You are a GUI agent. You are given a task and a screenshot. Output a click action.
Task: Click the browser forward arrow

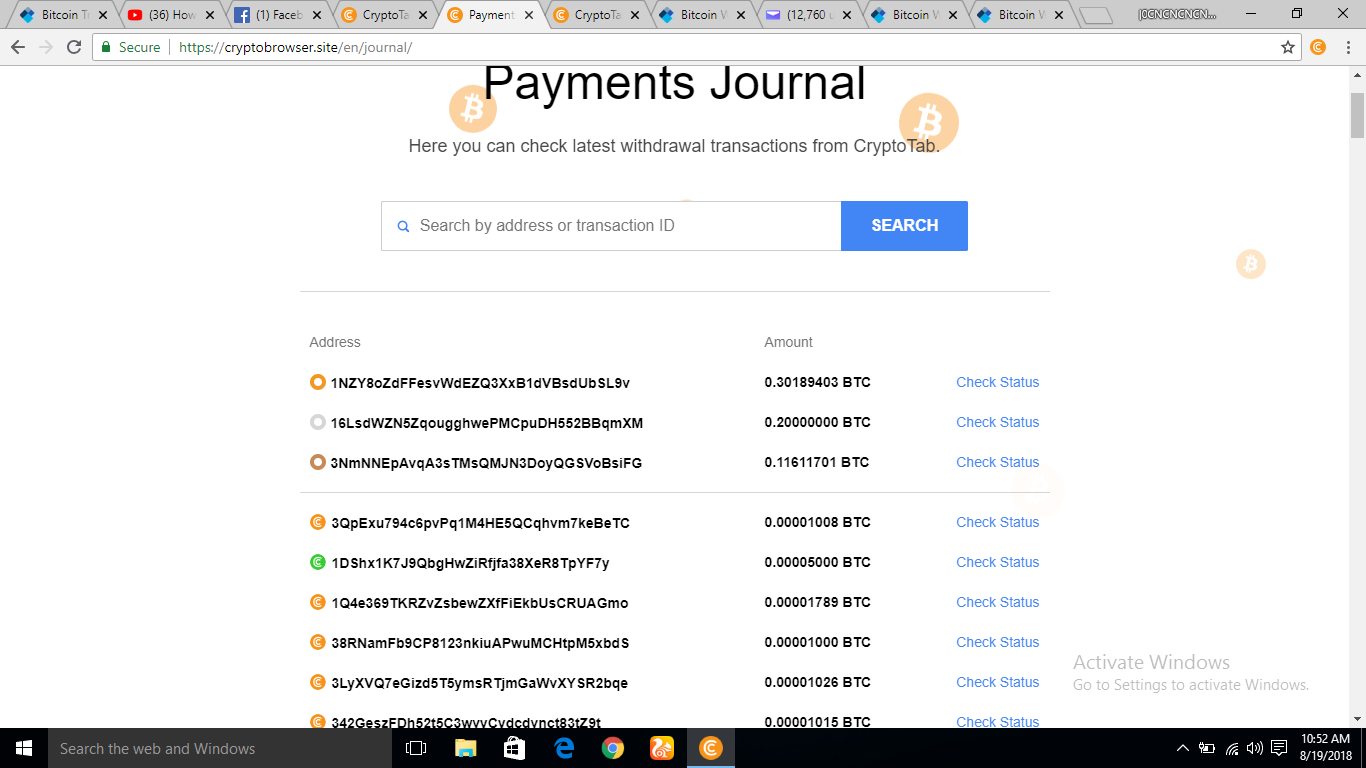point(46,47)
